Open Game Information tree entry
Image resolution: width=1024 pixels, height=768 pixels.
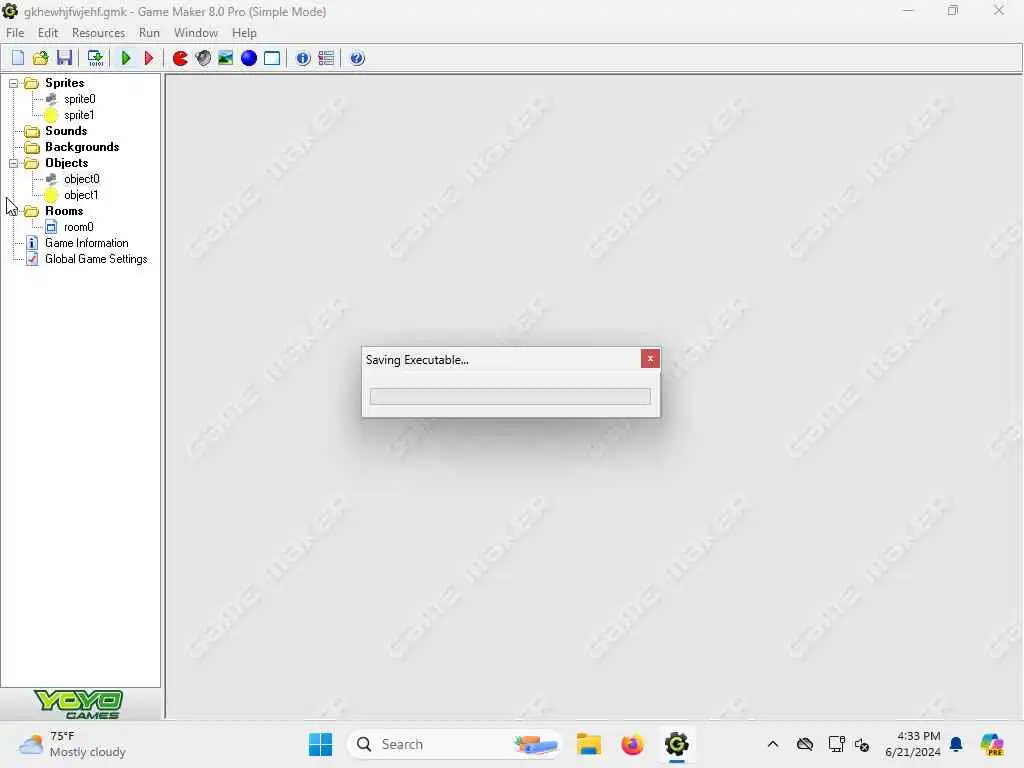(86, 243)
